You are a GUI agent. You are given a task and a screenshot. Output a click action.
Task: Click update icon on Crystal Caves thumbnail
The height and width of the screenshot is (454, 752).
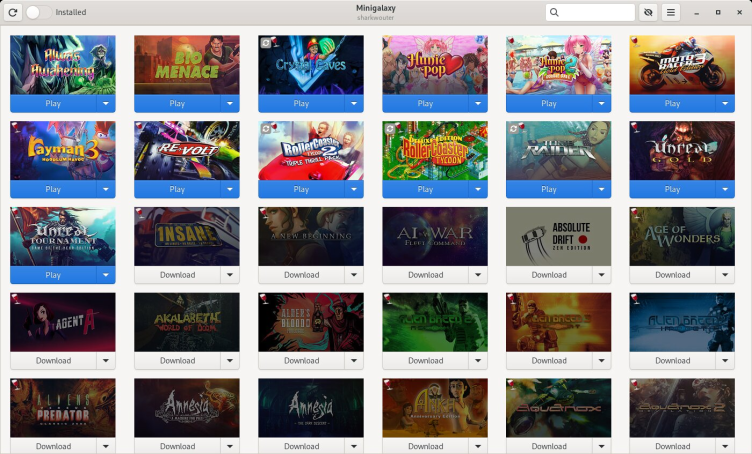pos(265,43)
